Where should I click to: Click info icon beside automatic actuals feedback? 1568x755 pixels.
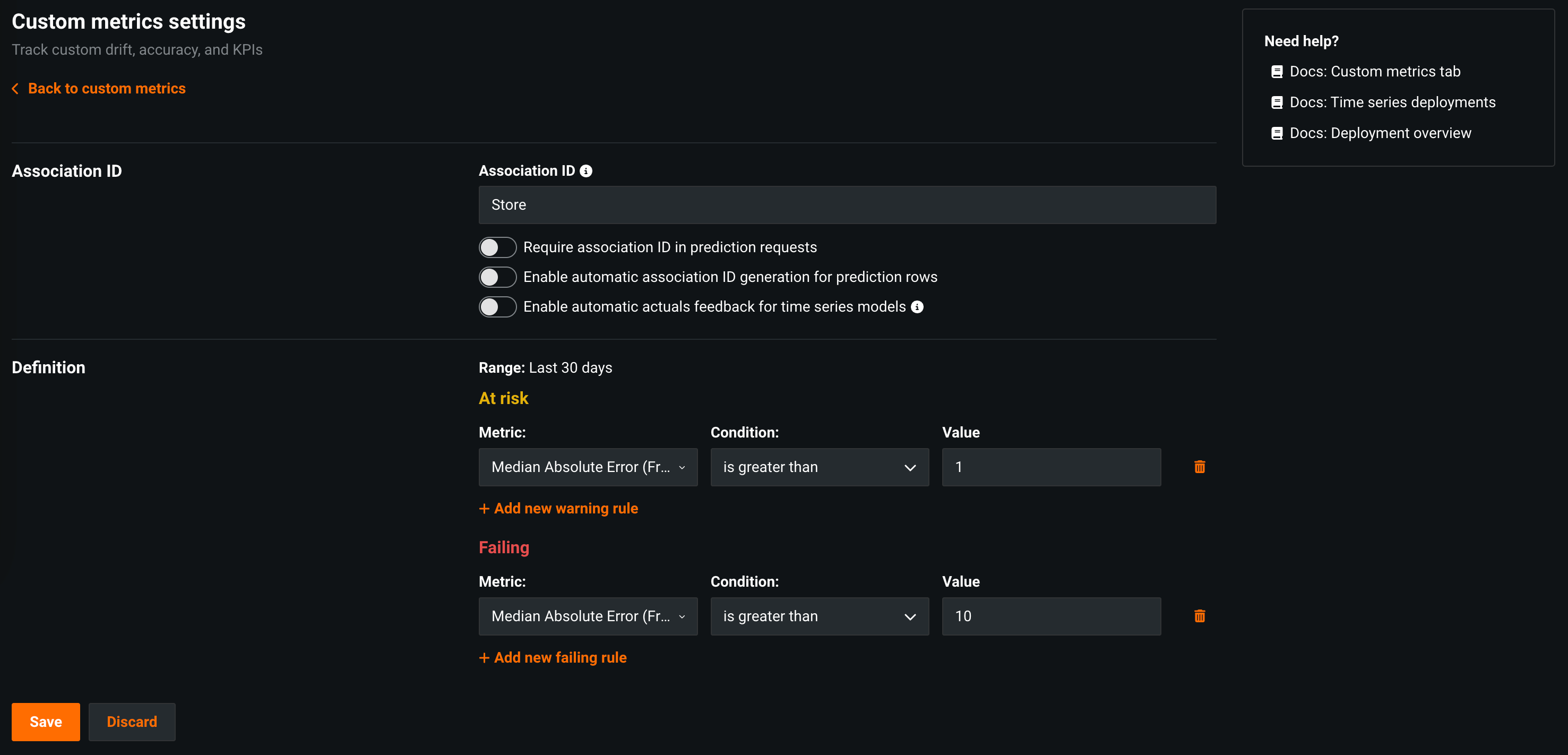pos(917,307)
